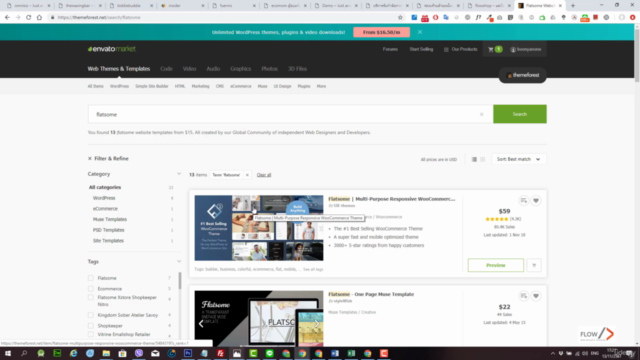This screenshot has height=360, width=640.
Task: Open the Video category tab
Action: point(189,69)
